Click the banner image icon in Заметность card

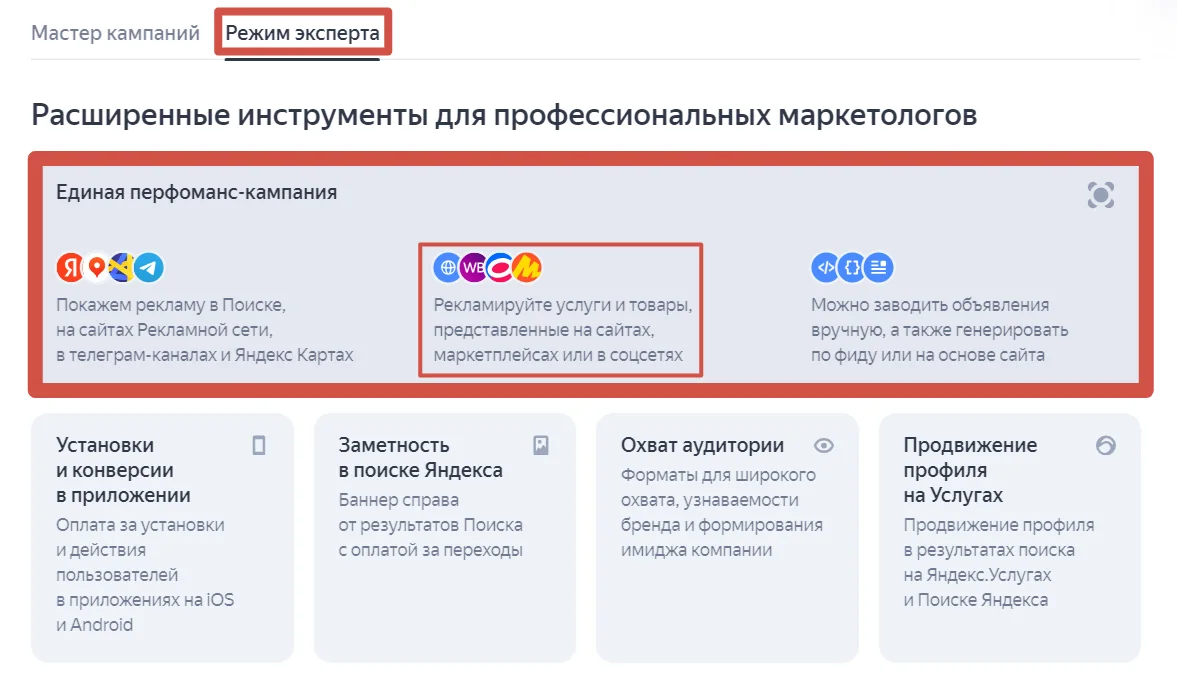coord(540,446)
